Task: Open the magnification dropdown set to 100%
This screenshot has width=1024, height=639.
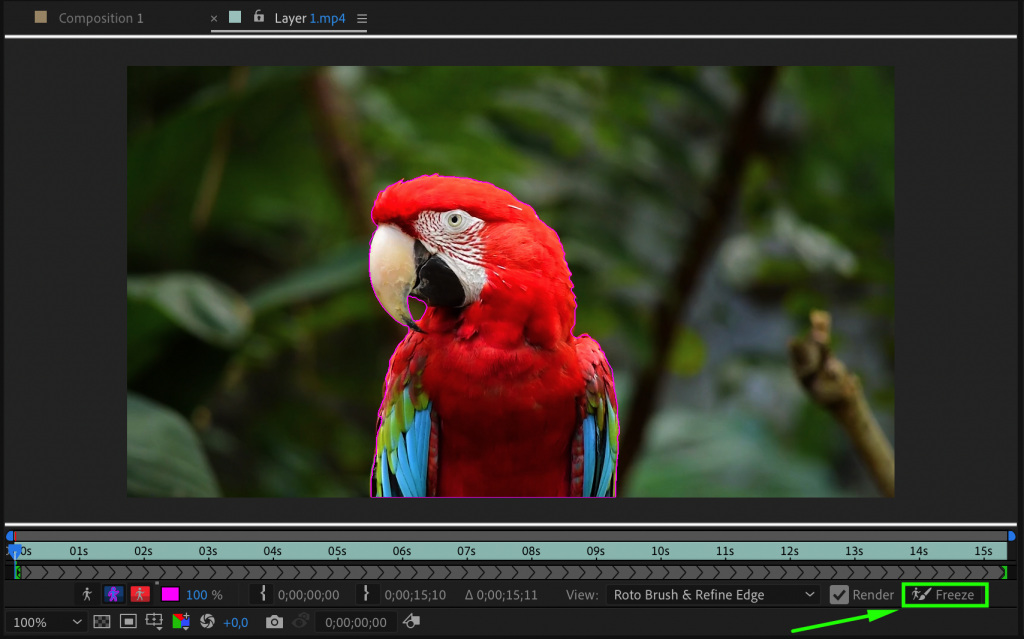Action: [x=45, y=621]
